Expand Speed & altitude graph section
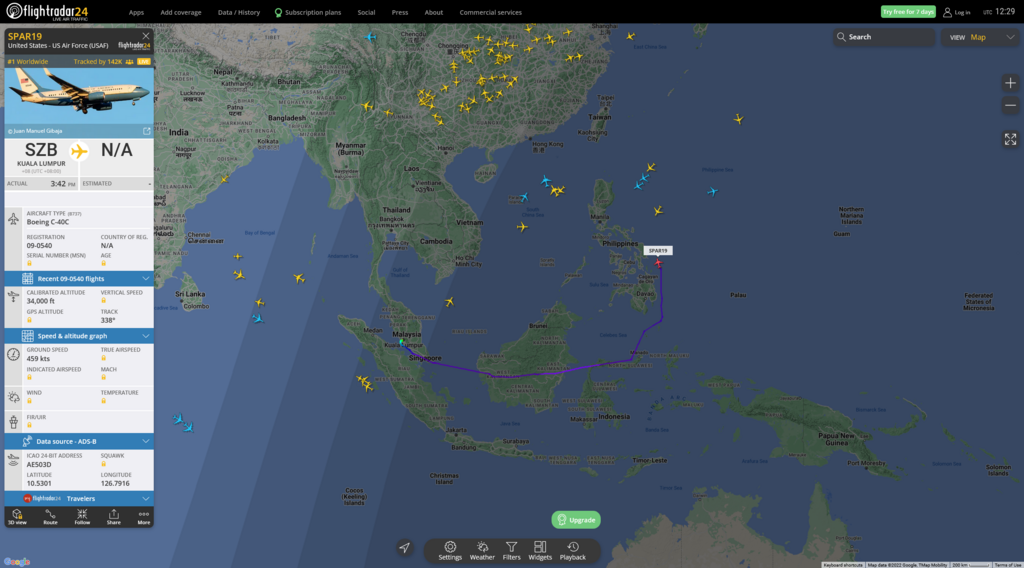Image resolution: width=1024 pixels, height=568 pixels. [79, 336]
